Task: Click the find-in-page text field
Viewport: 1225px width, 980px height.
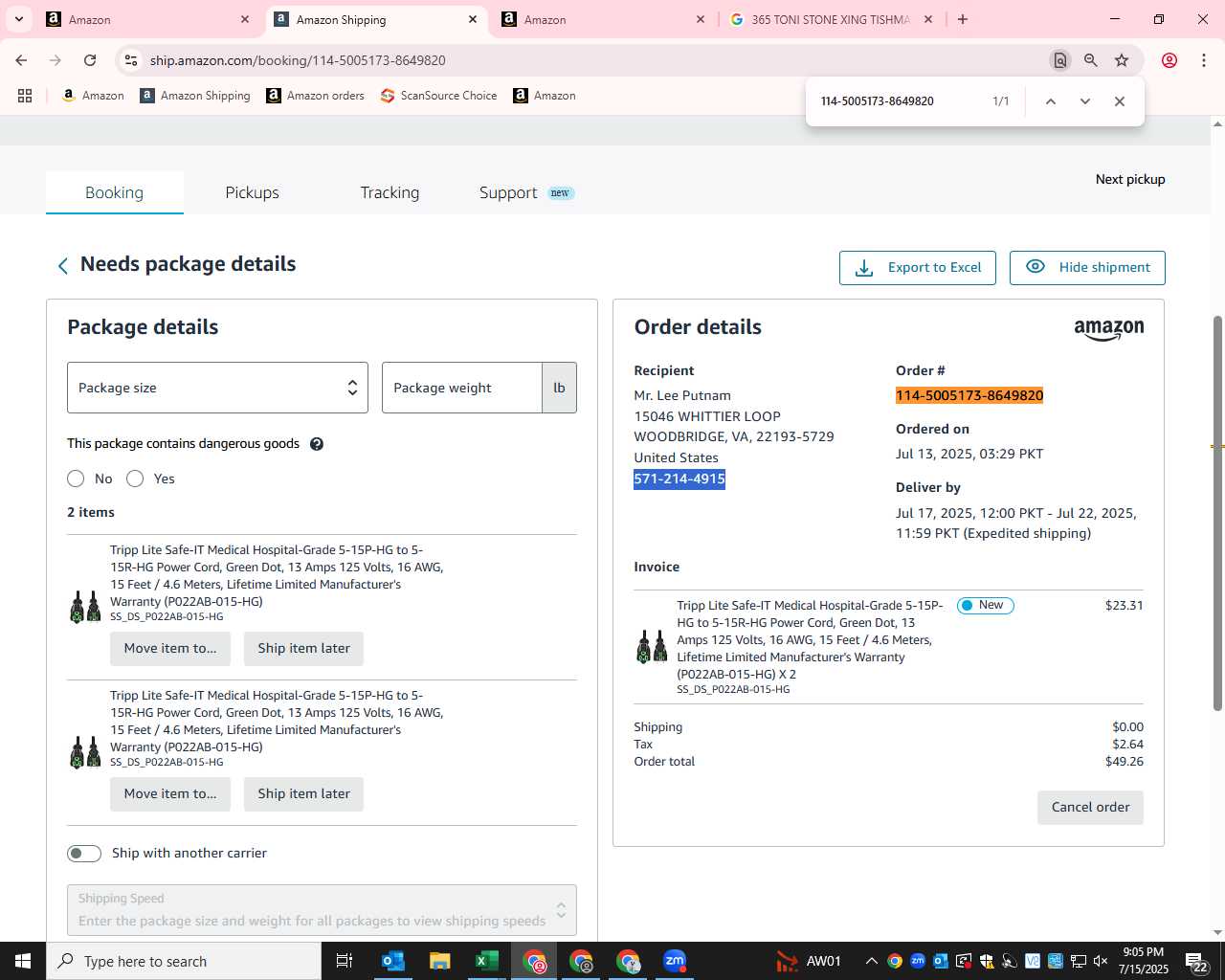Action: click(895, 101)
